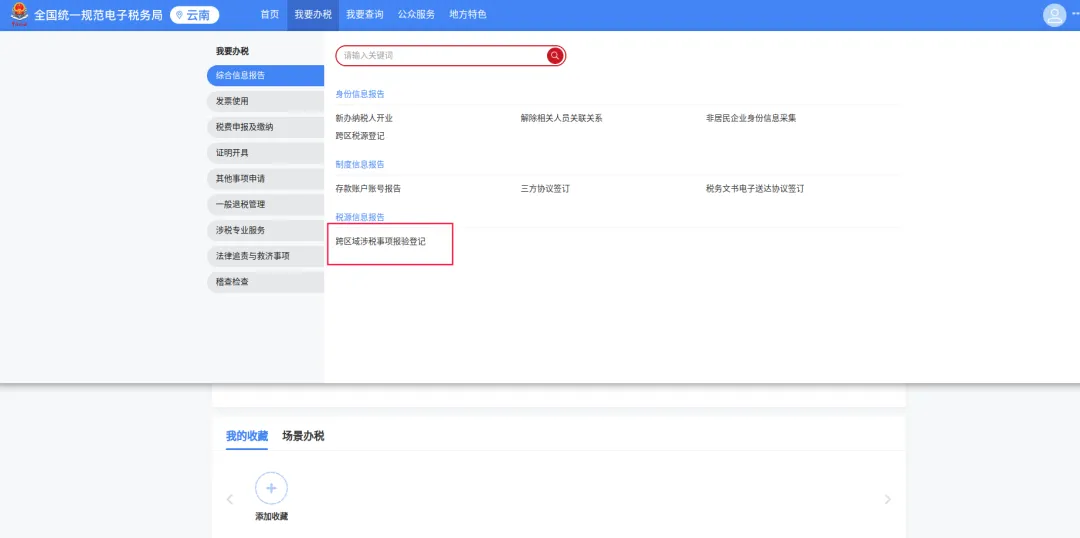Click the national tax emblem logo
Screen dimensions: 1080x538
[x=20, y=14]
